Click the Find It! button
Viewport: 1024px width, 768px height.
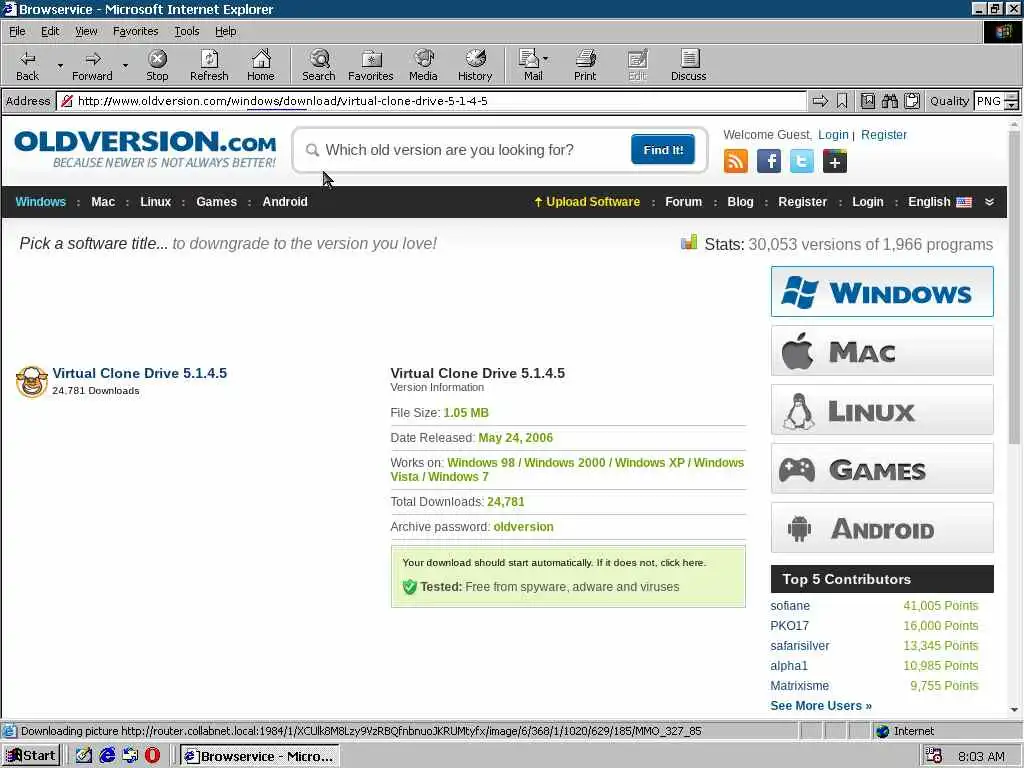coord(663,150)
